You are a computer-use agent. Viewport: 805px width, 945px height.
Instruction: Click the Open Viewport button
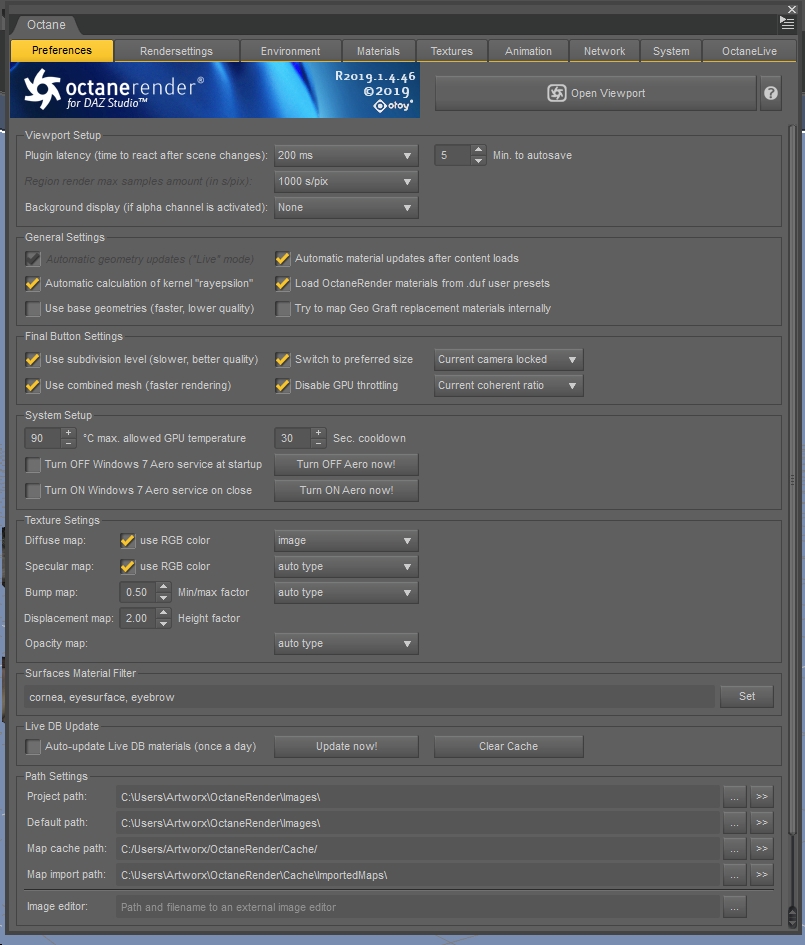coord(595,93)
